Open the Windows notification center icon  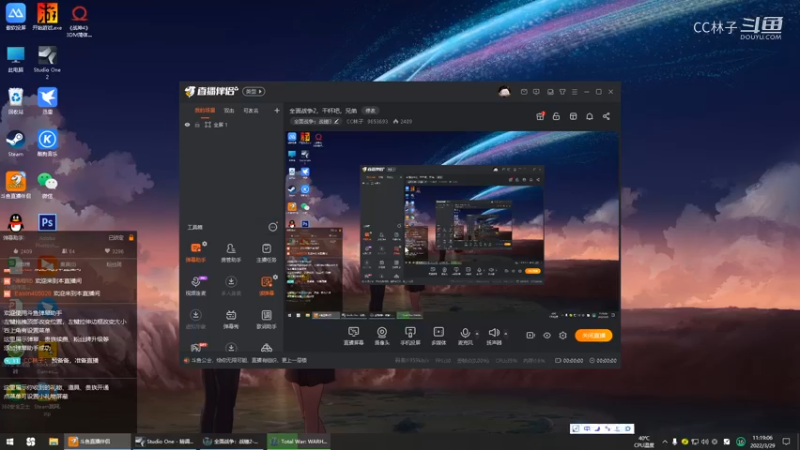pos(786,441)
